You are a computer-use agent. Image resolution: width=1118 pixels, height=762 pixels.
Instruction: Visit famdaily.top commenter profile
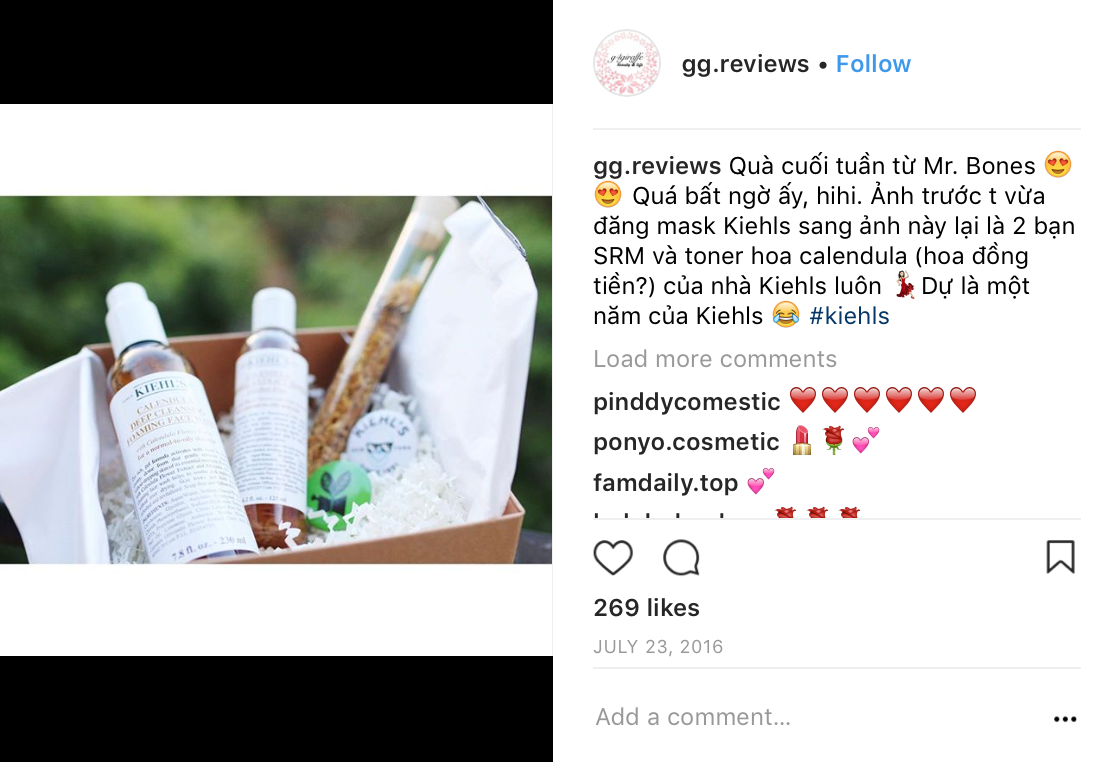point(665,483)
